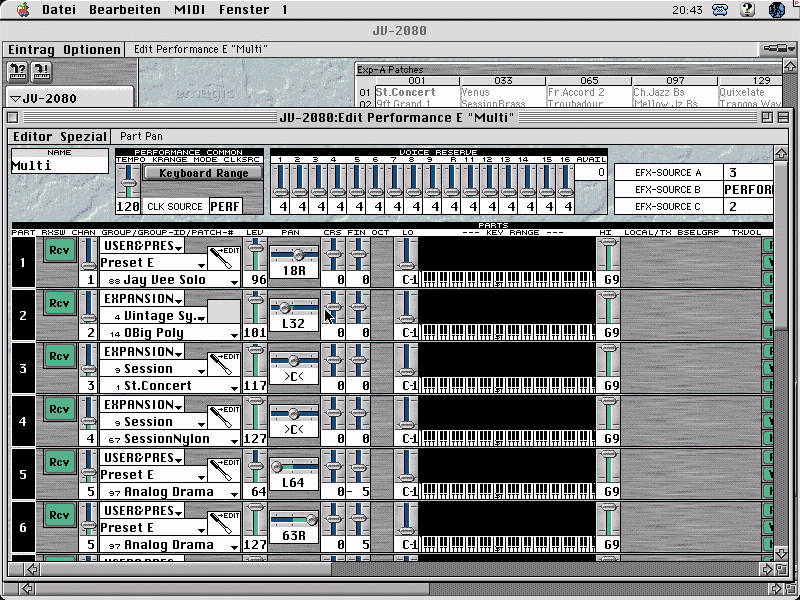
Task: Open the Preset E group-ID dropdown on part 5
Action: click(x=153, y=475)
